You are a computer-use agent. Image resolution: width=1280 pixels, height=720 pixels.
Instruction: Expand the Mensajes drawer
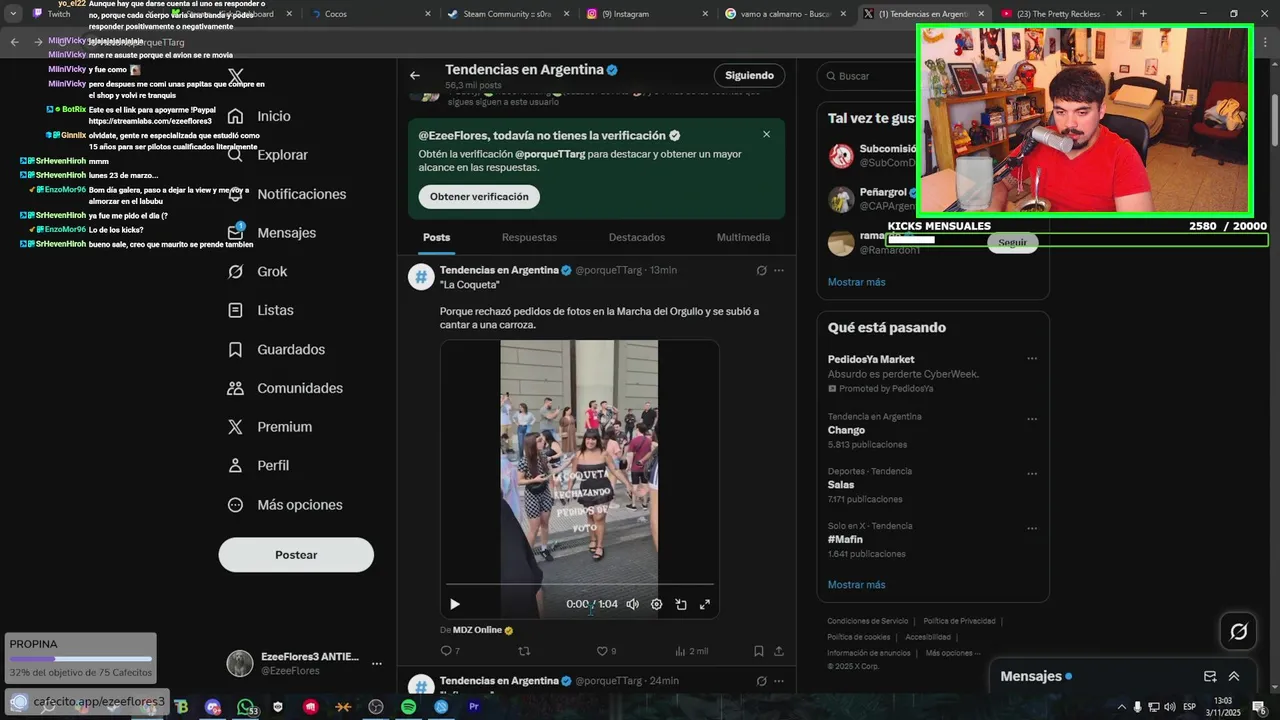(x=1234, y=677)
